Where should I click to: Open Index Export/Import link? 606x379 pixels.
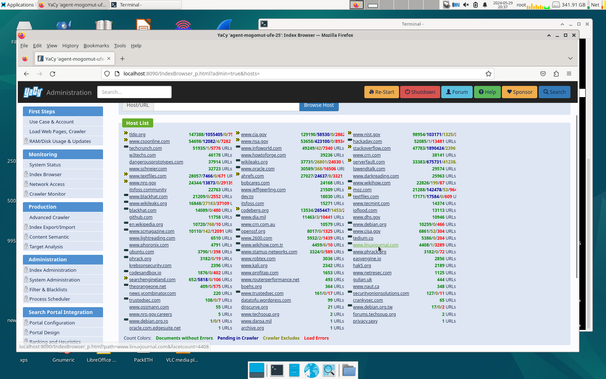pyautogui.click(x=52, y=227)
